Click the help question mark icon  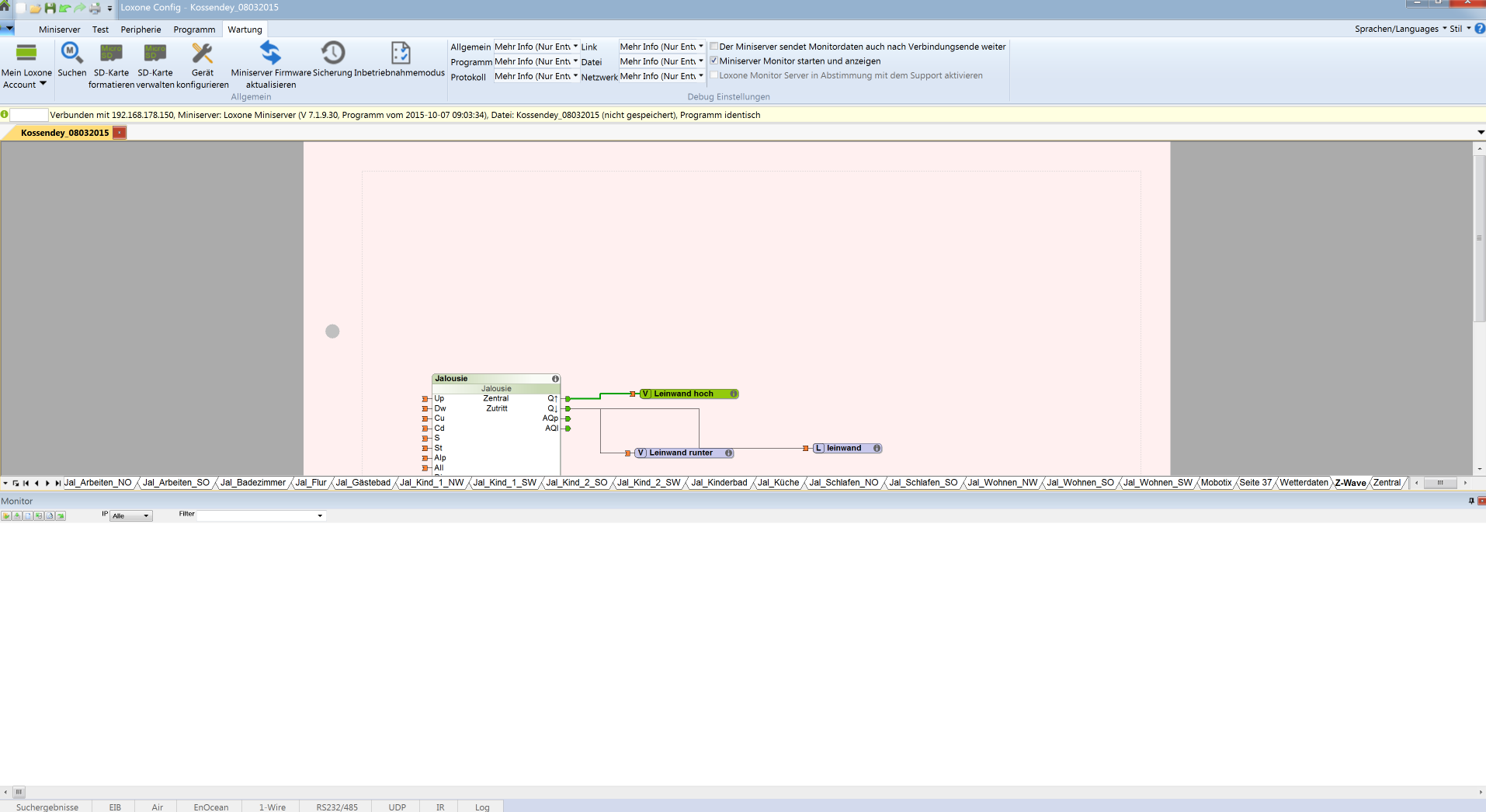[x=1479, y=29]
